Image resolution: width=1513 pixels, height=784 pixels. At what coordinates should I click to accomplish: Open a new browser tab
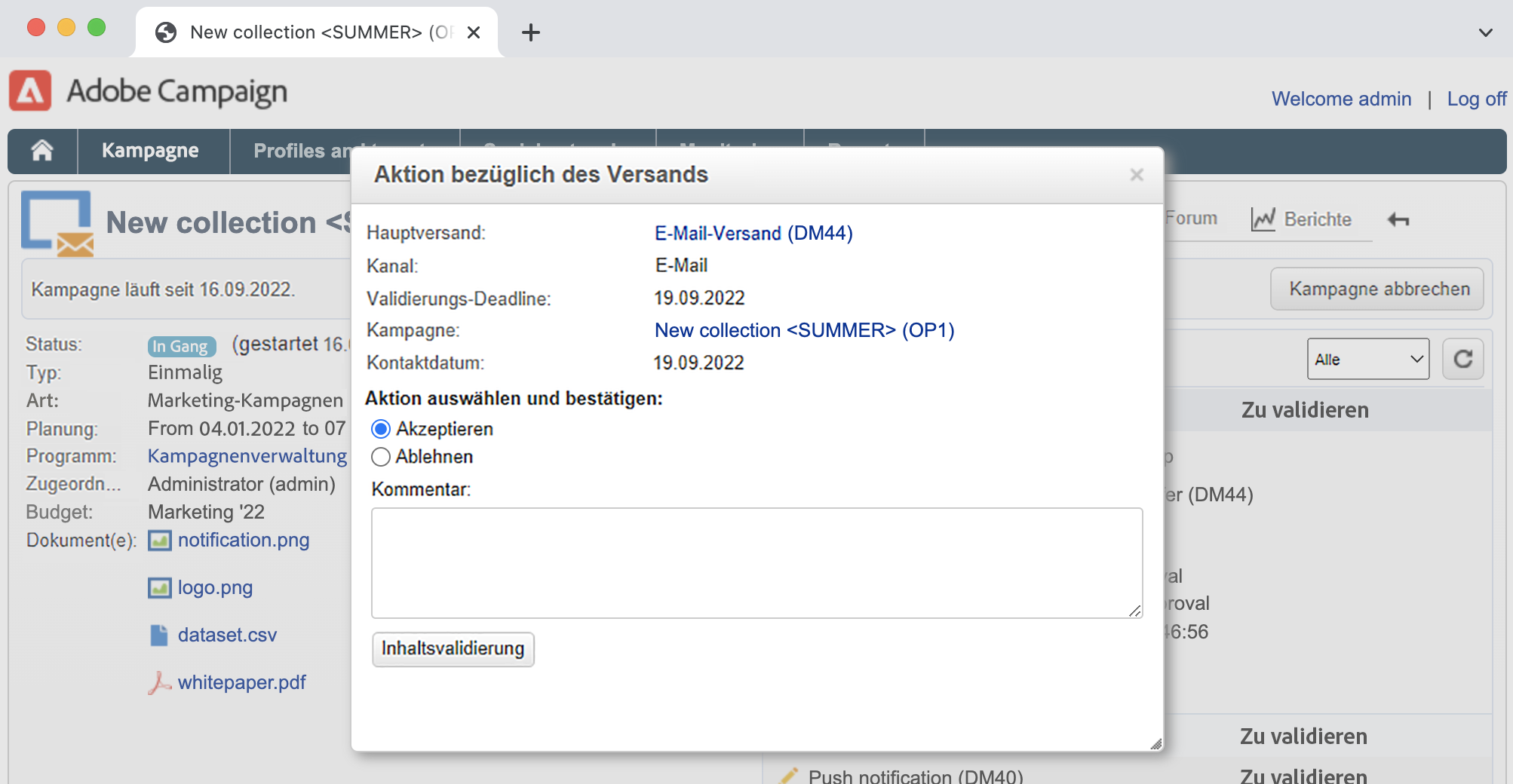coord(531,32)
